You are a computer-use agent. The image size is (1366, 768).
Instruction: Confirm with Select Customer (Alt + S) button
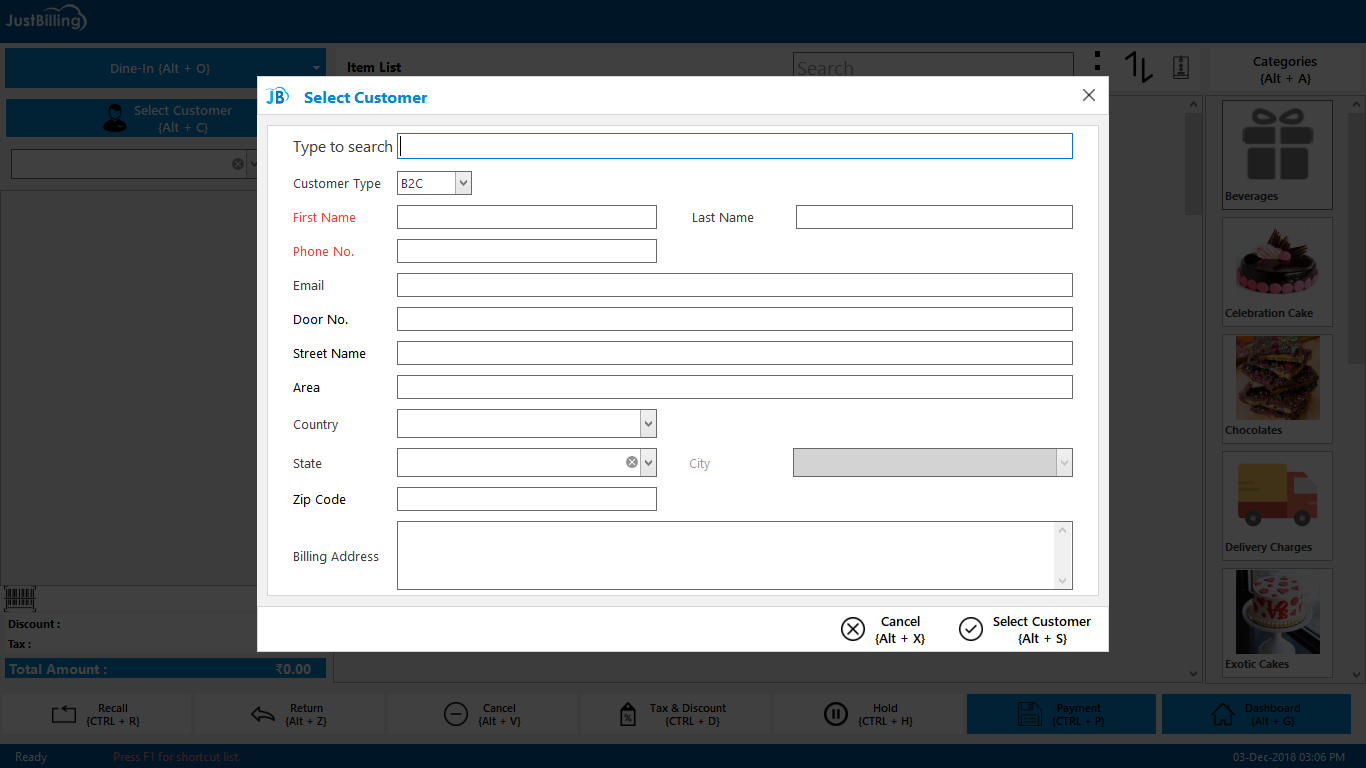pos(1026,629)
